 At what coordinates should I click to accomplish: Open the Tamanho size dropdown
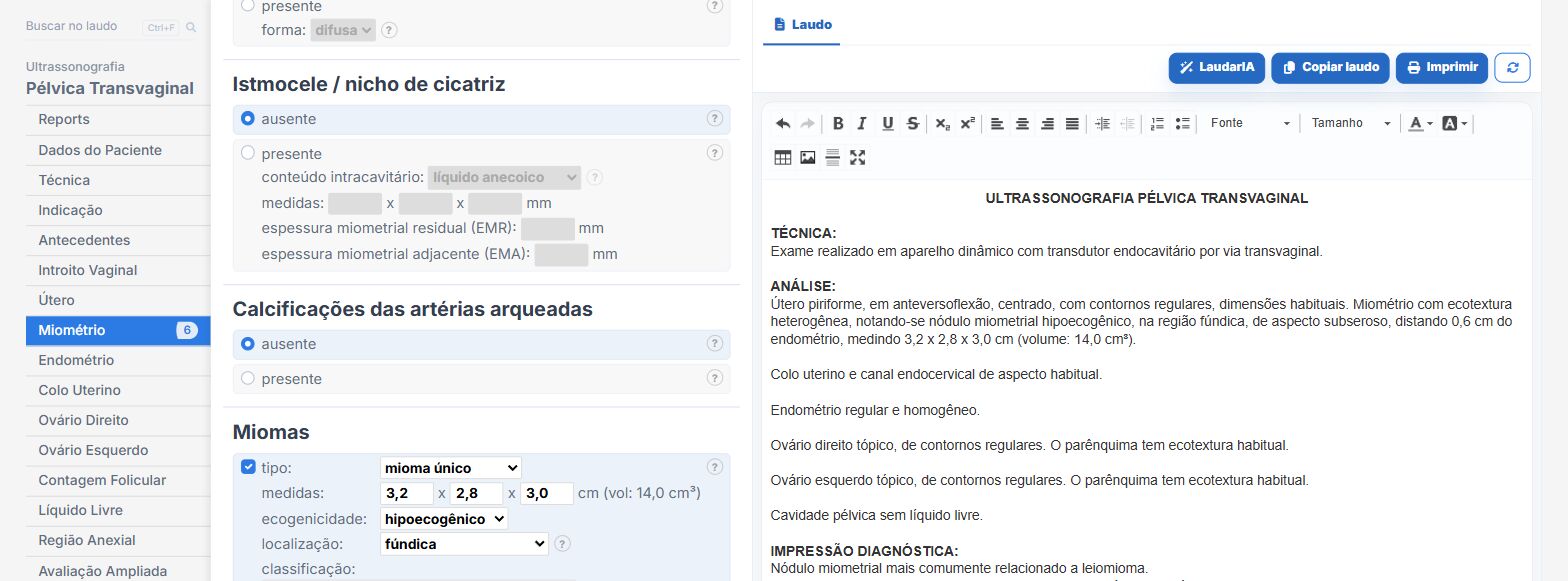1352,123
